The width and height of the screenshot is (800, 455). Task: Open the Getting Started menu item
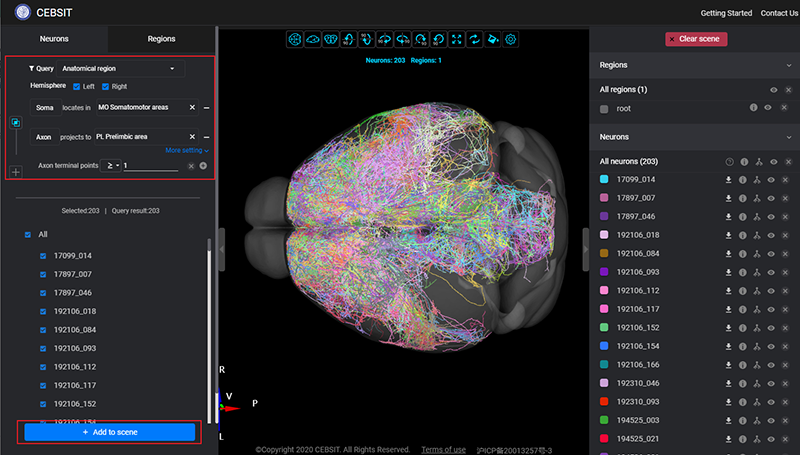point(726,13)
